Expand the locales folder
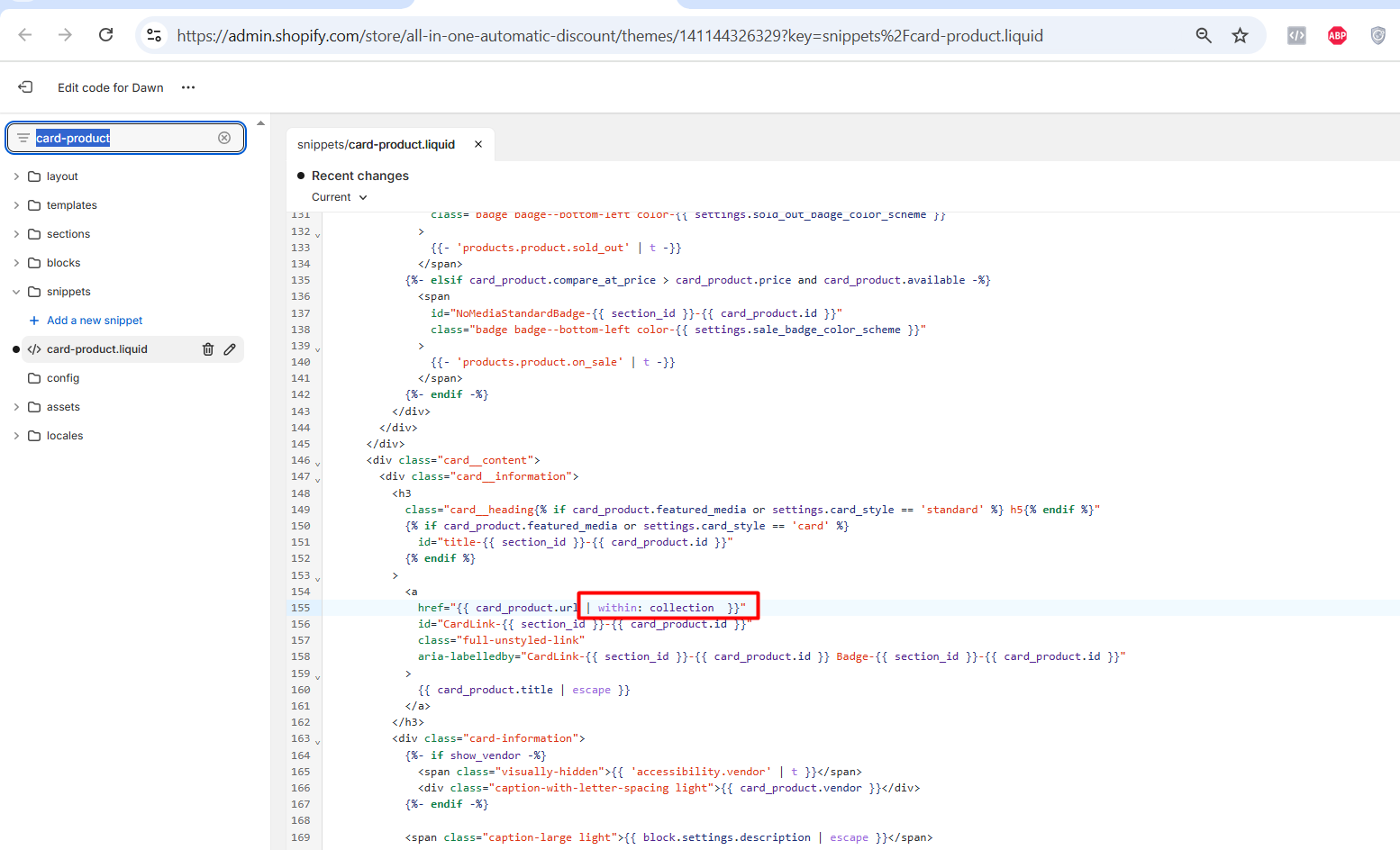Image resolution: width=1400 pixels, height=850 pixels. point(16,436)
